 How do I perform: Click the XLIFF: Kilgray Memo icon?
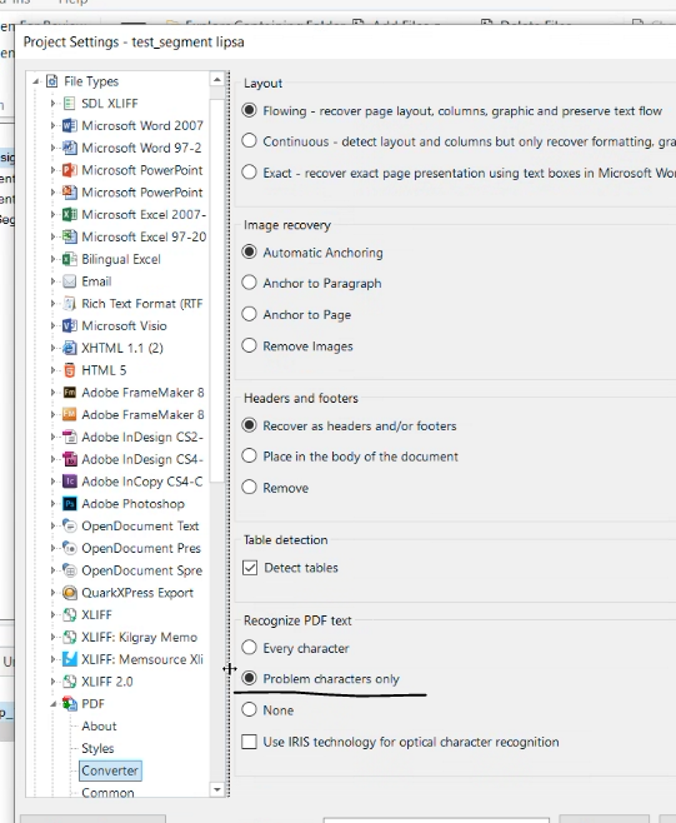click(x=69, y=637)
